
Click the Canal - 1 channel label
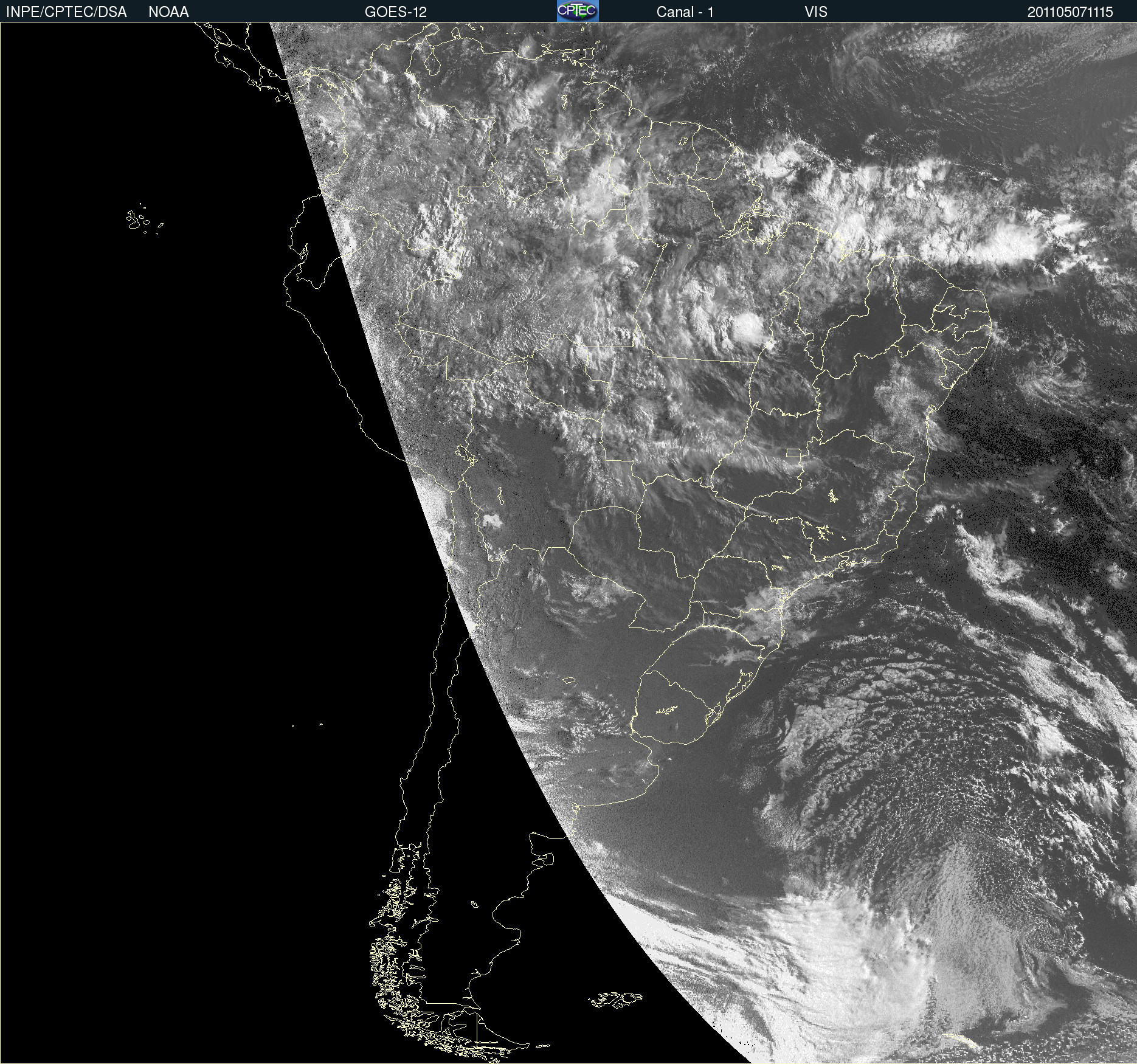click(685, 12)
